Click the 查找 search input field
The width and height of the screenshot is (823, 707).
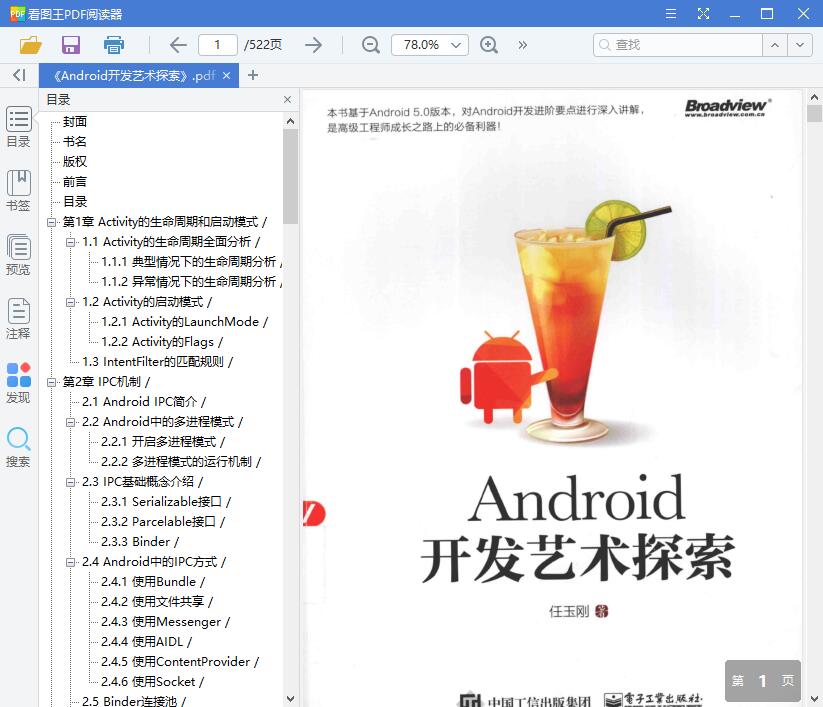coord(678,45)
